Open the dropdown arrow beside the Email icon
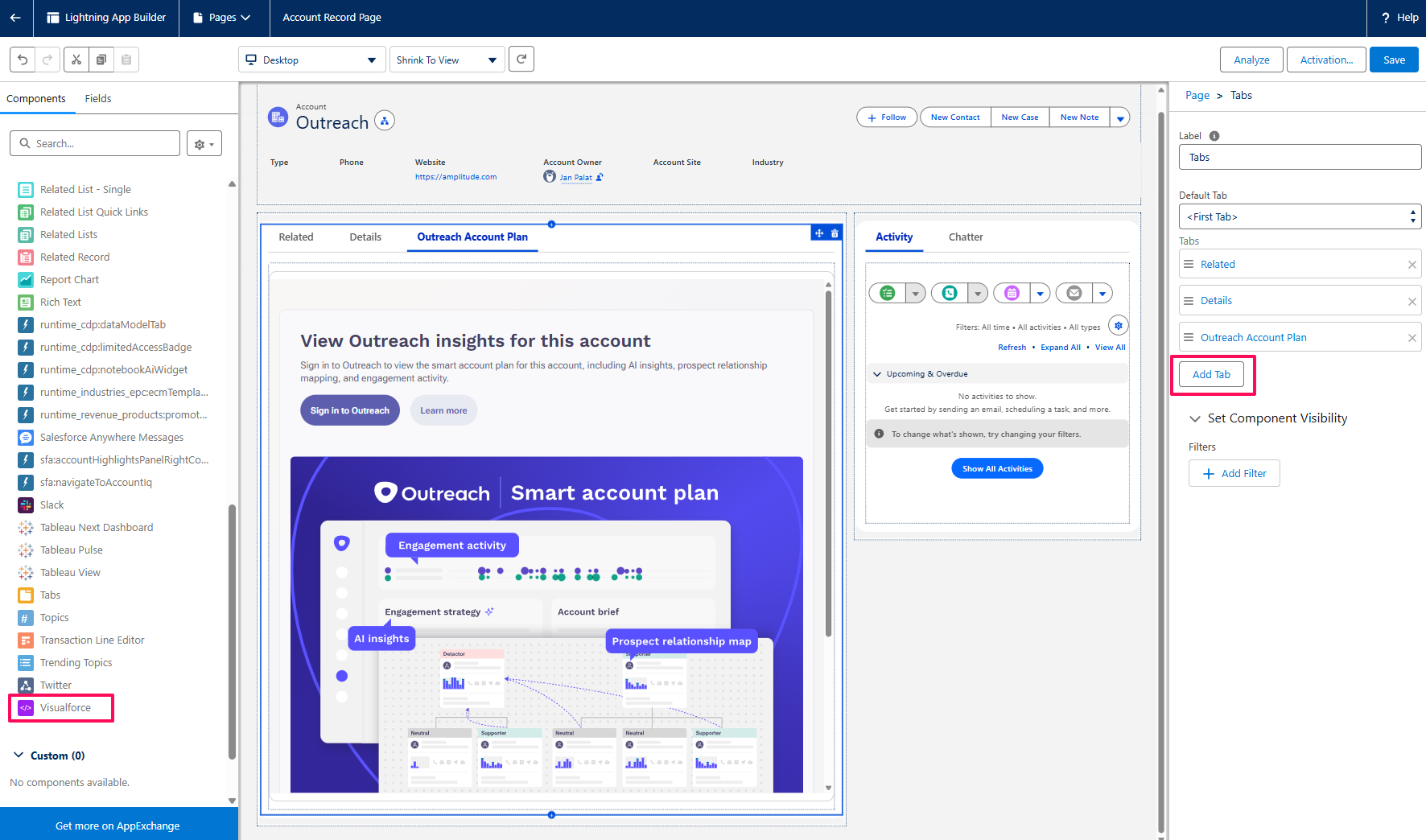 (x=1102, y=293)
